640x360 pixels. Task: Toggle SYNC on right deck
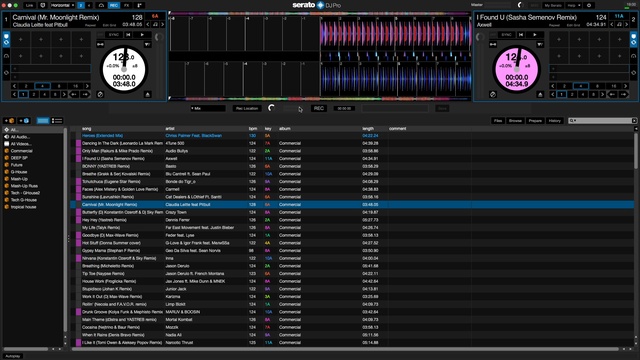coord(506,35)
